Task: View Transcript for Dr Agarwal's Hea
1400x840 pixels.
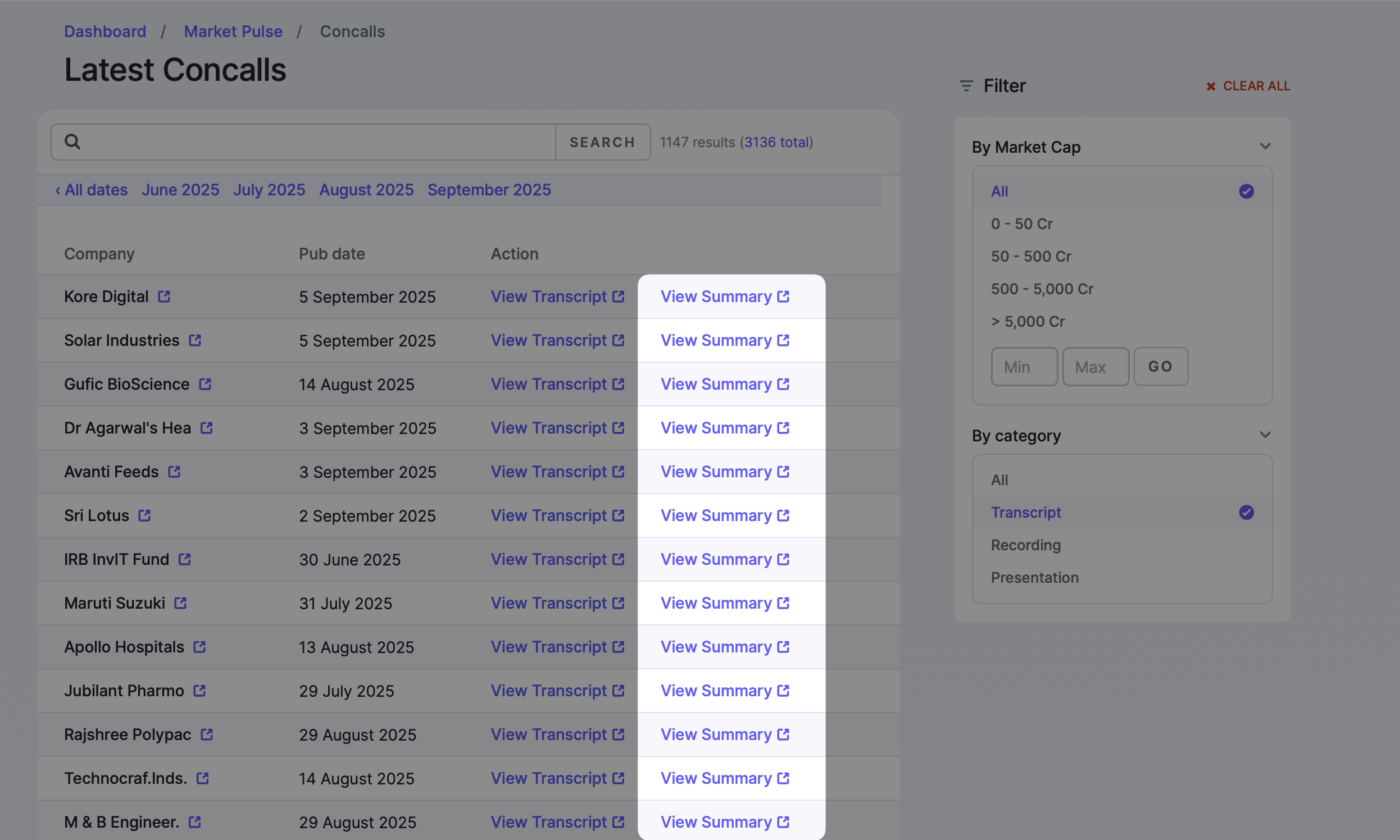Action: pos(557,428)
